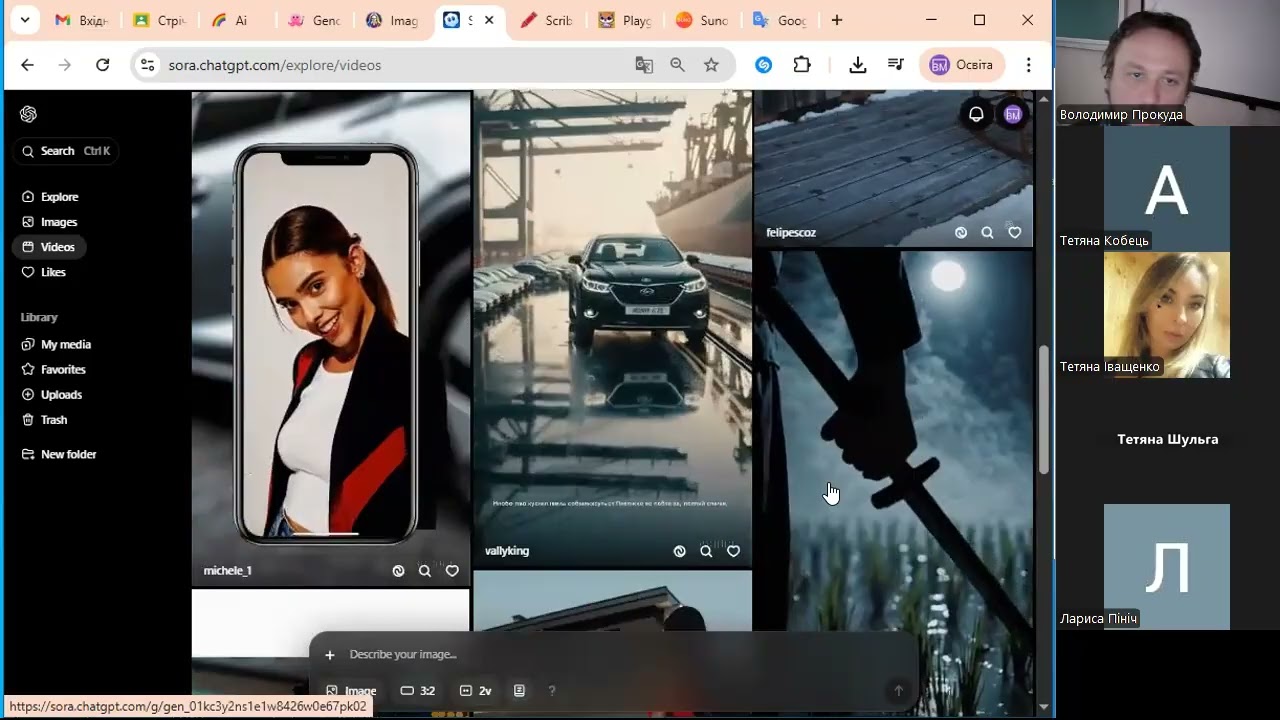Open My media library

[57, 344]
